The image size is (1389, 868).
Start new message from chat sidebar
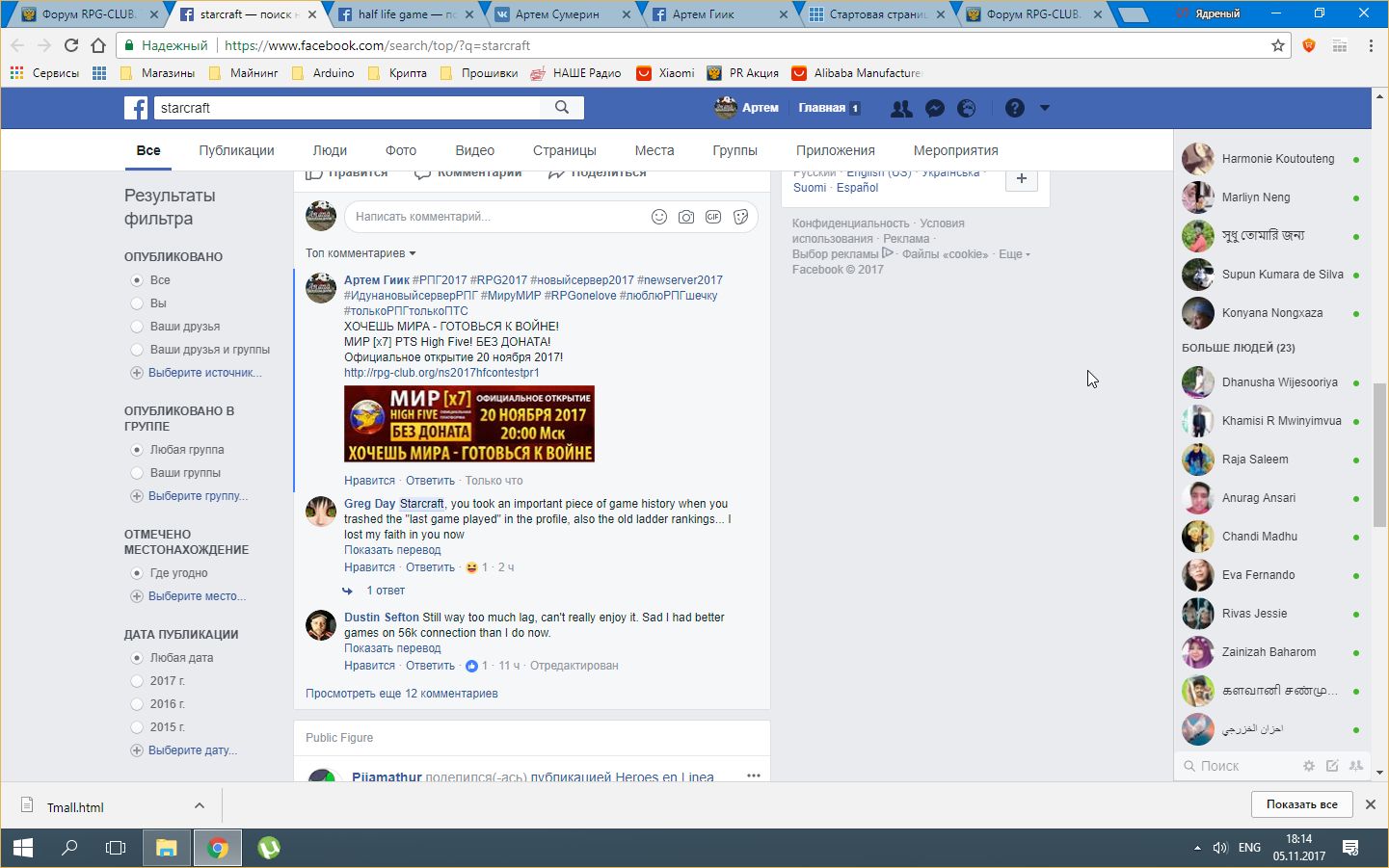1332,766
